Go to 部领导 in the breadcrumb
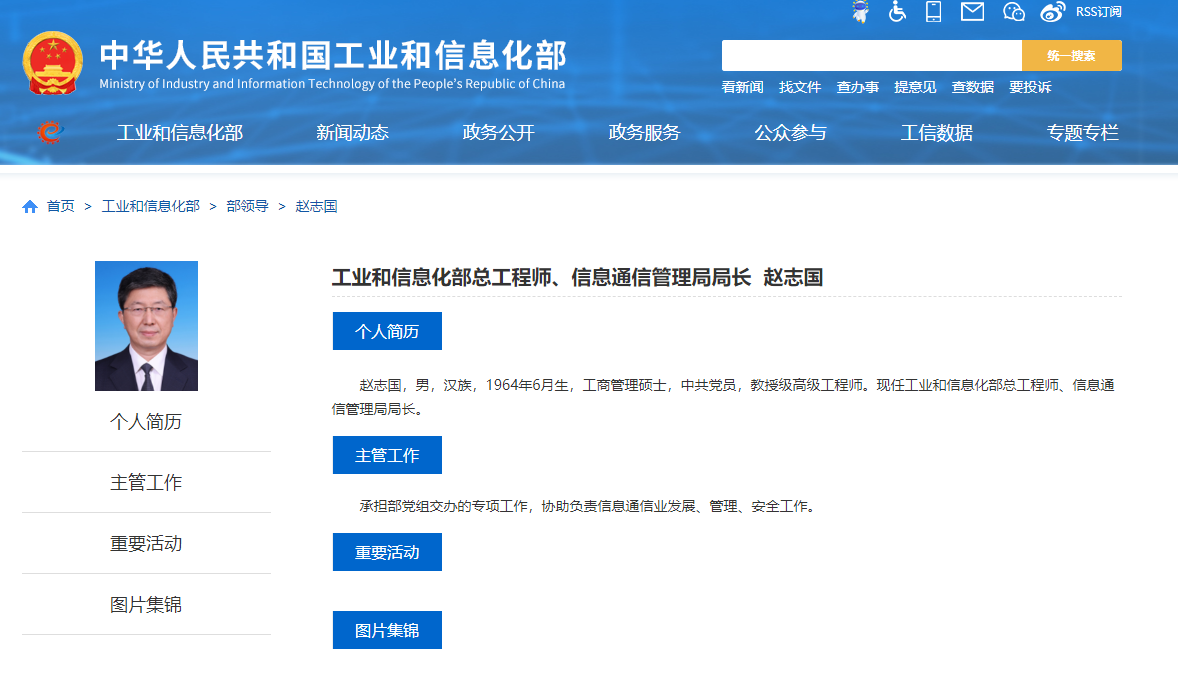1178x687 pixels. click(247, 207)
